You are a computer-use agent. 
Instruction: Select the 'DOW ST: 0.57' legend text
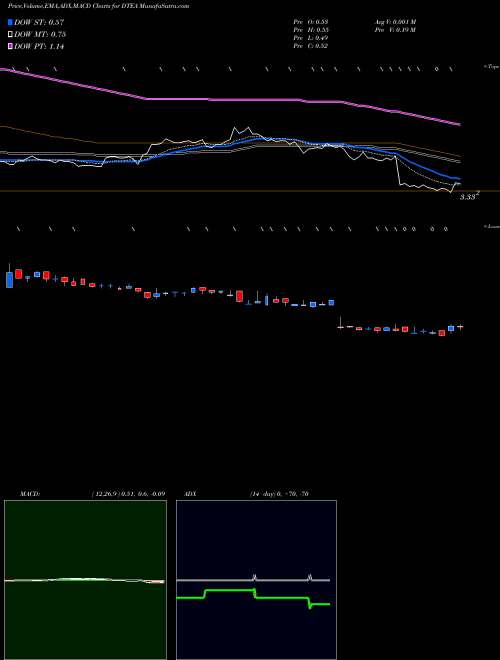[39, 22]
